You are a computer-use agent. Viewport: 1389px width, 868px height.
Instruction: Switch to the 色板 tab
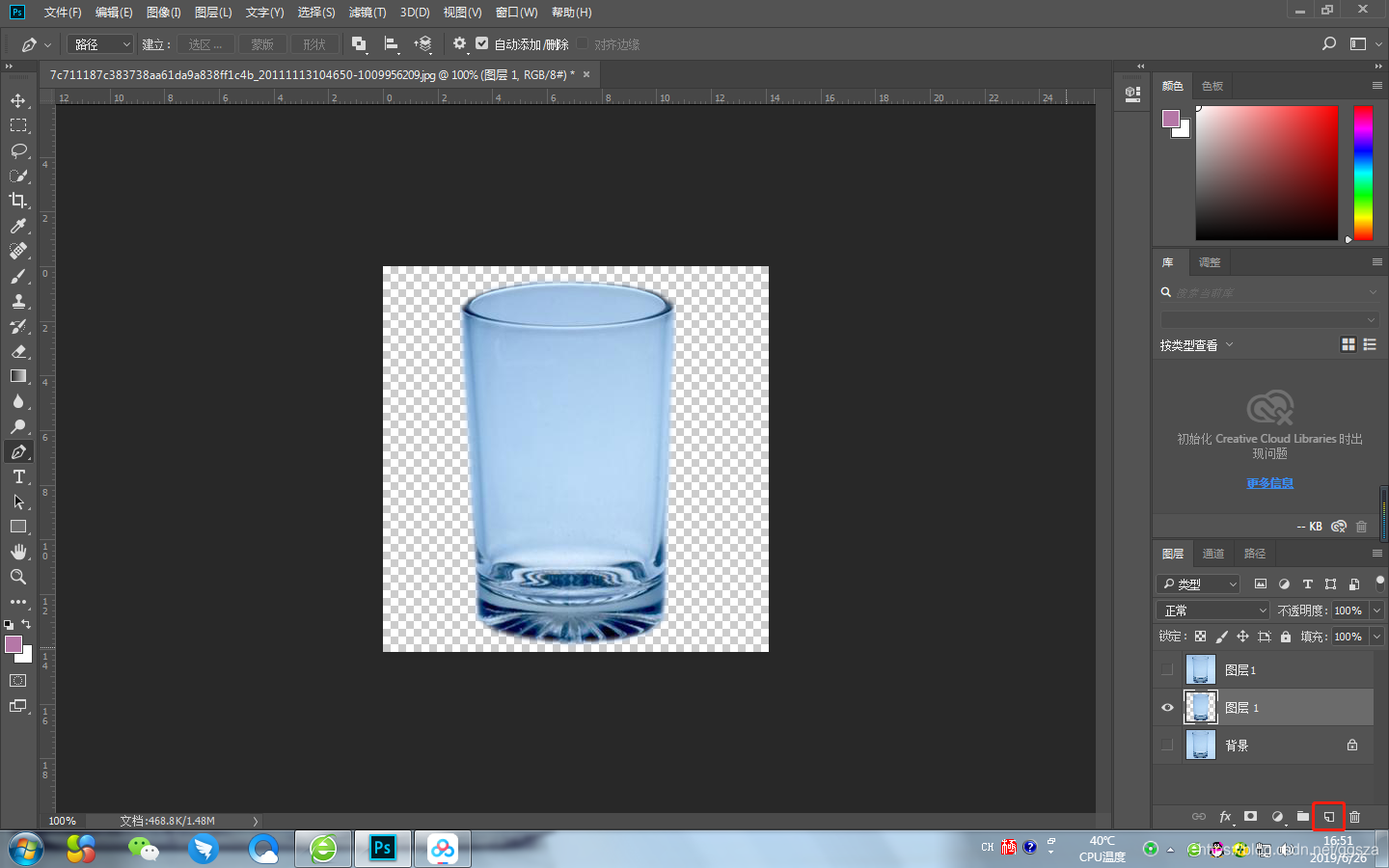point(1212,86)
